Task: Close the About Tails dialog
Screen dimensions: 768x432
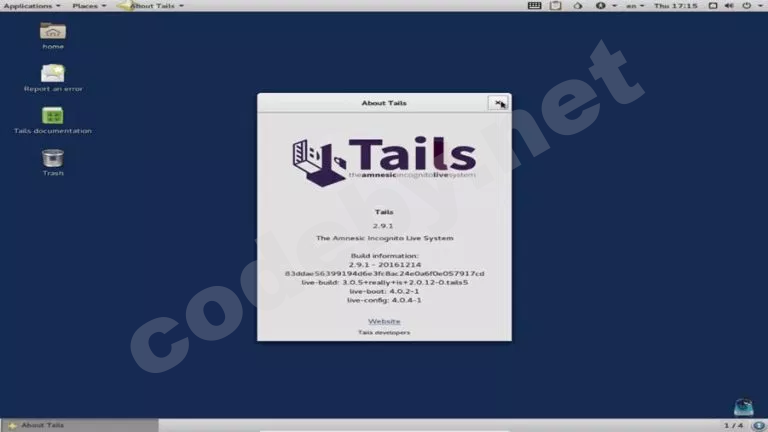Action: [499, 103]
